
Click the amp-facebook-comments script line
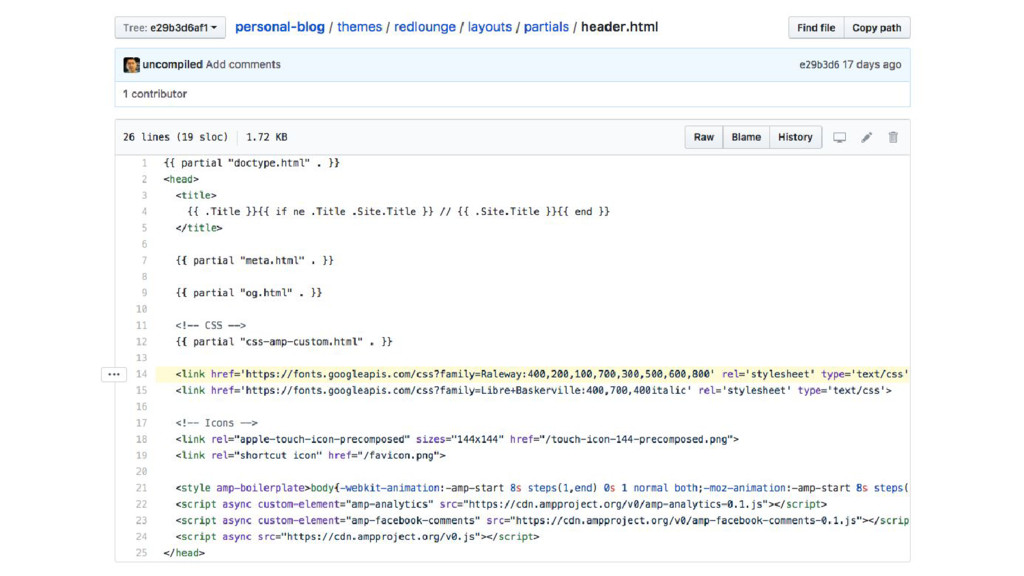[541, 520]
